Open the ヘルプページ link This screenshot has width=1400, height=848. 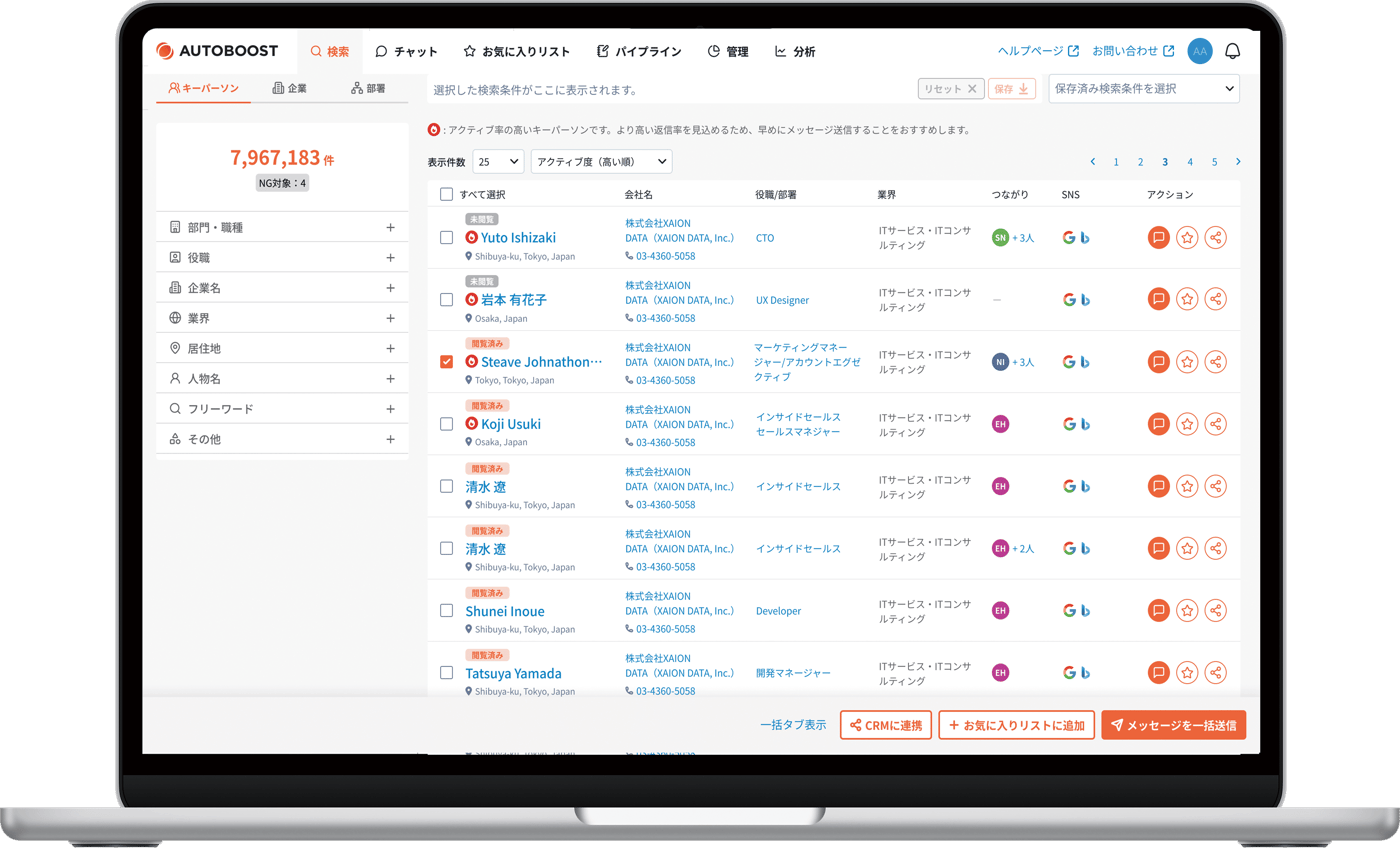coord(1038,51)
